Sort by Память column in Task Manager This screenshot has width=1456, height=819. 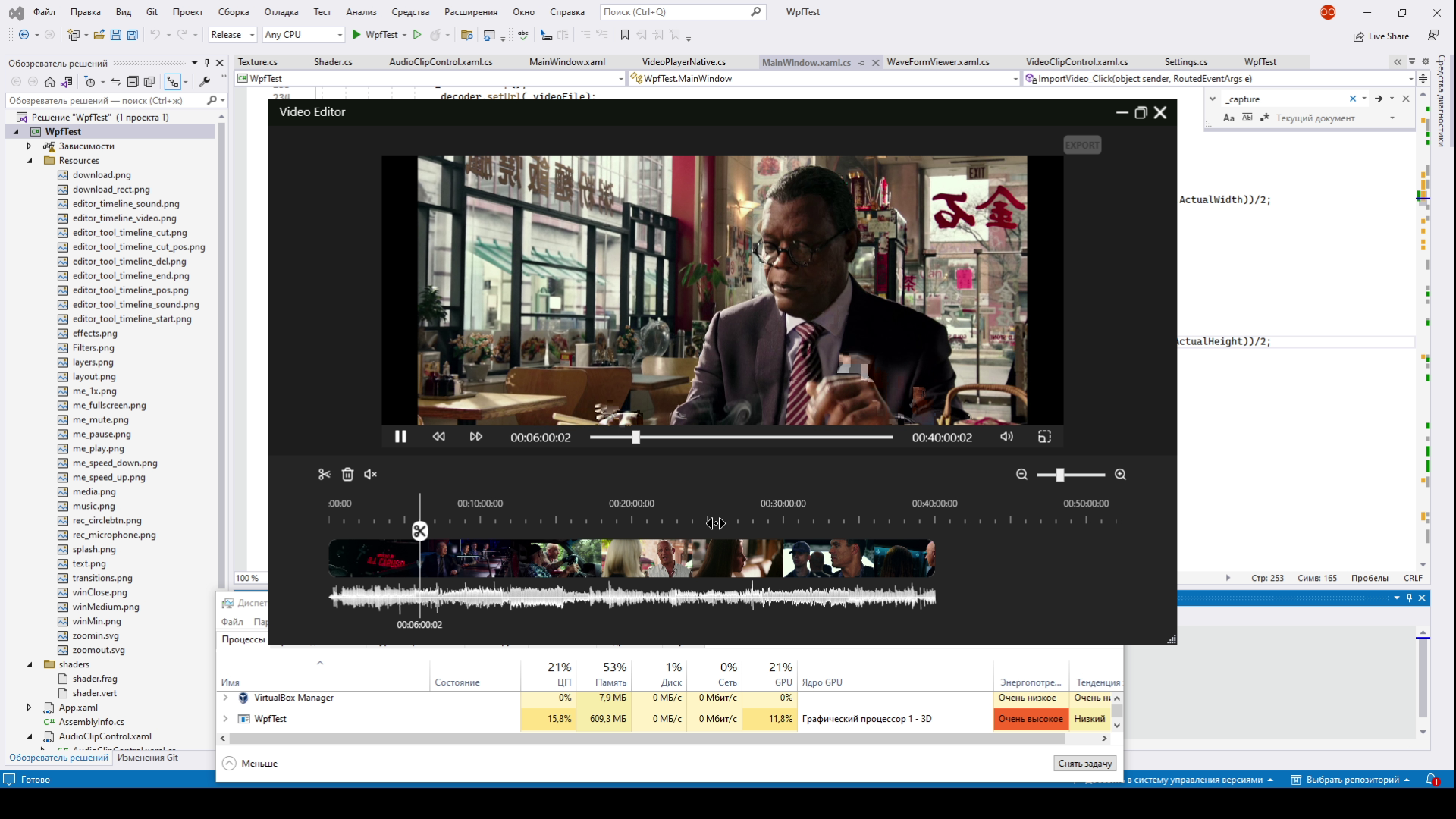tap(604, 674)
